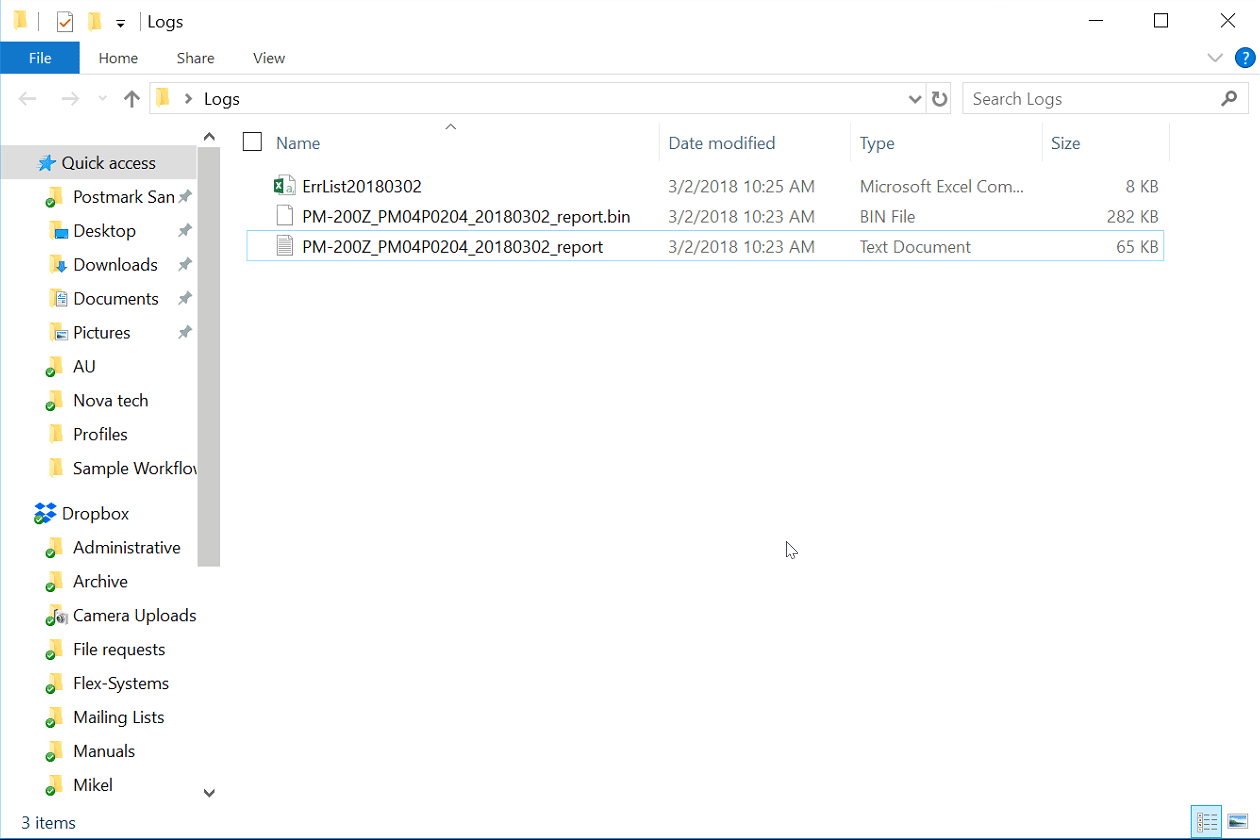Click the text document icon of PM-200Z report

tap(285, 246)
